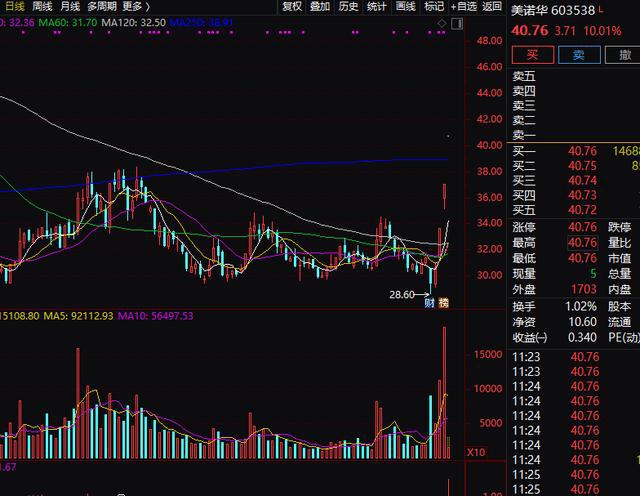Click the 返回 back button

(x=492, y=6)
